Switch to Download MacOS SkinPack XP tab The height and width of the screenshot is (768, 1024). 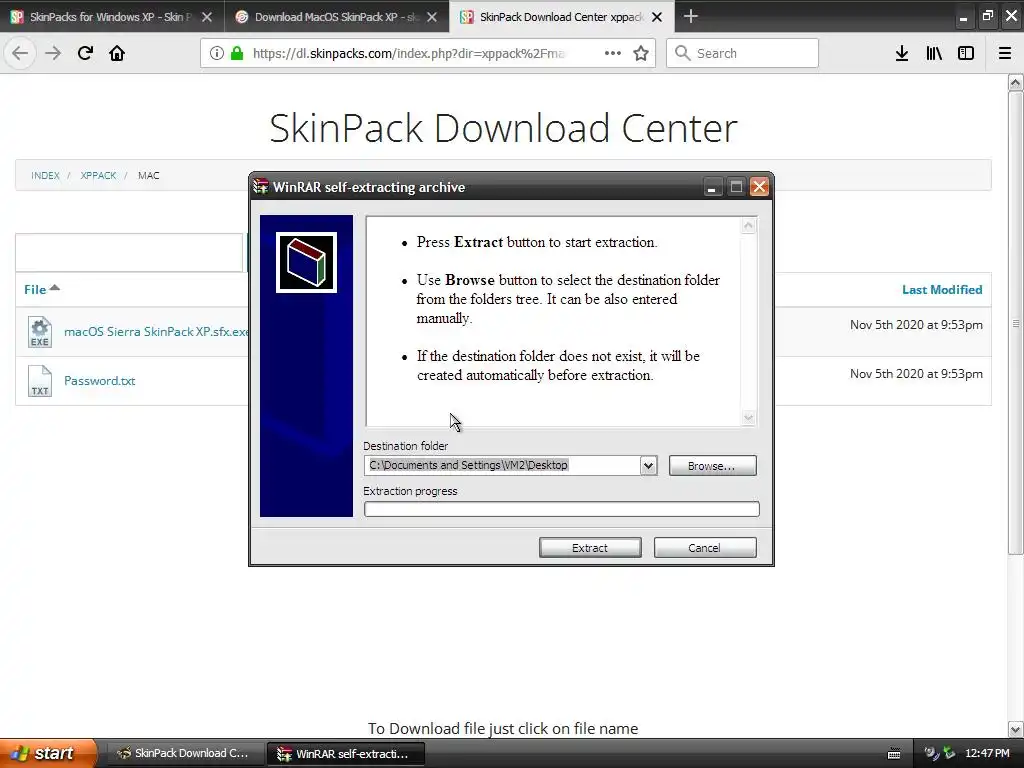[x=336, y=17]
